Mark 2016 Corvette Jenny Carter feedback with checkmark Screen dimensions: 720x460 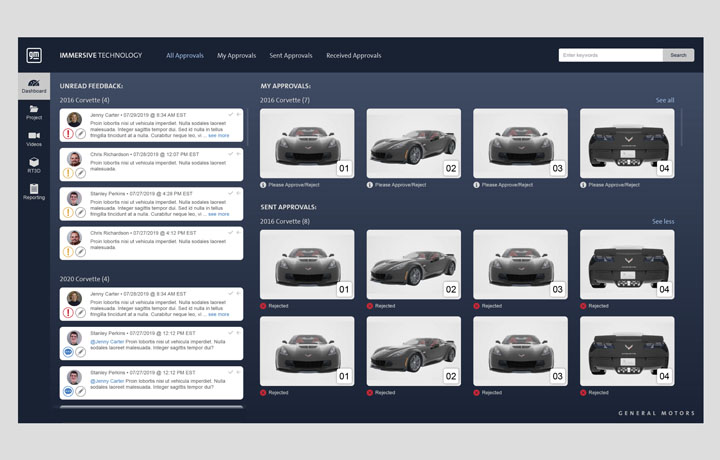[x=231, y=114]
